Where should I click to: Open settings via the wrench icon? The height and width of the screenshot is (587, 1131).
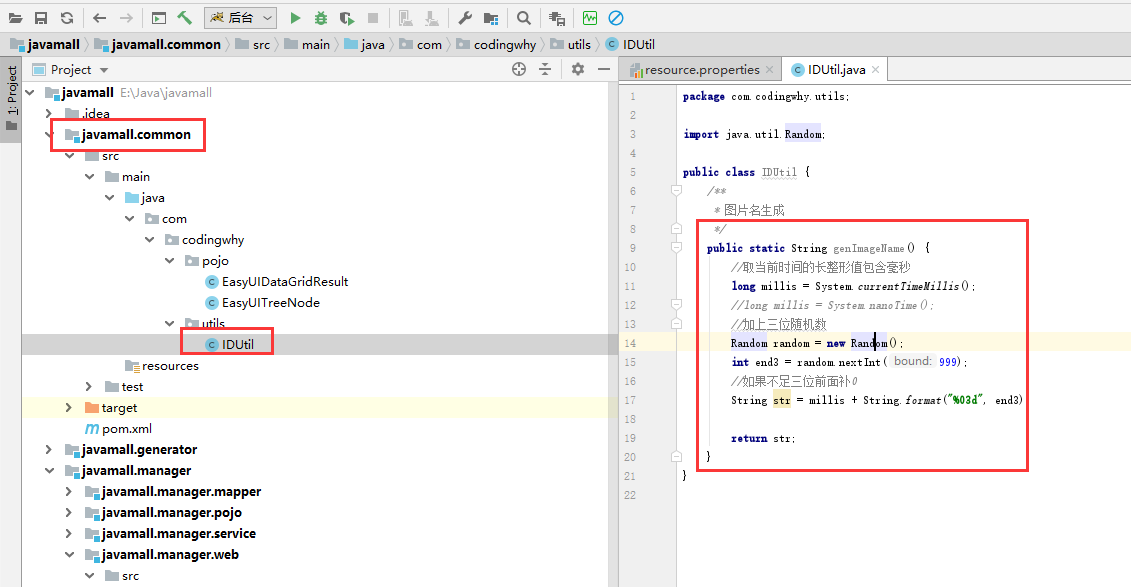(x=465, y=18)
